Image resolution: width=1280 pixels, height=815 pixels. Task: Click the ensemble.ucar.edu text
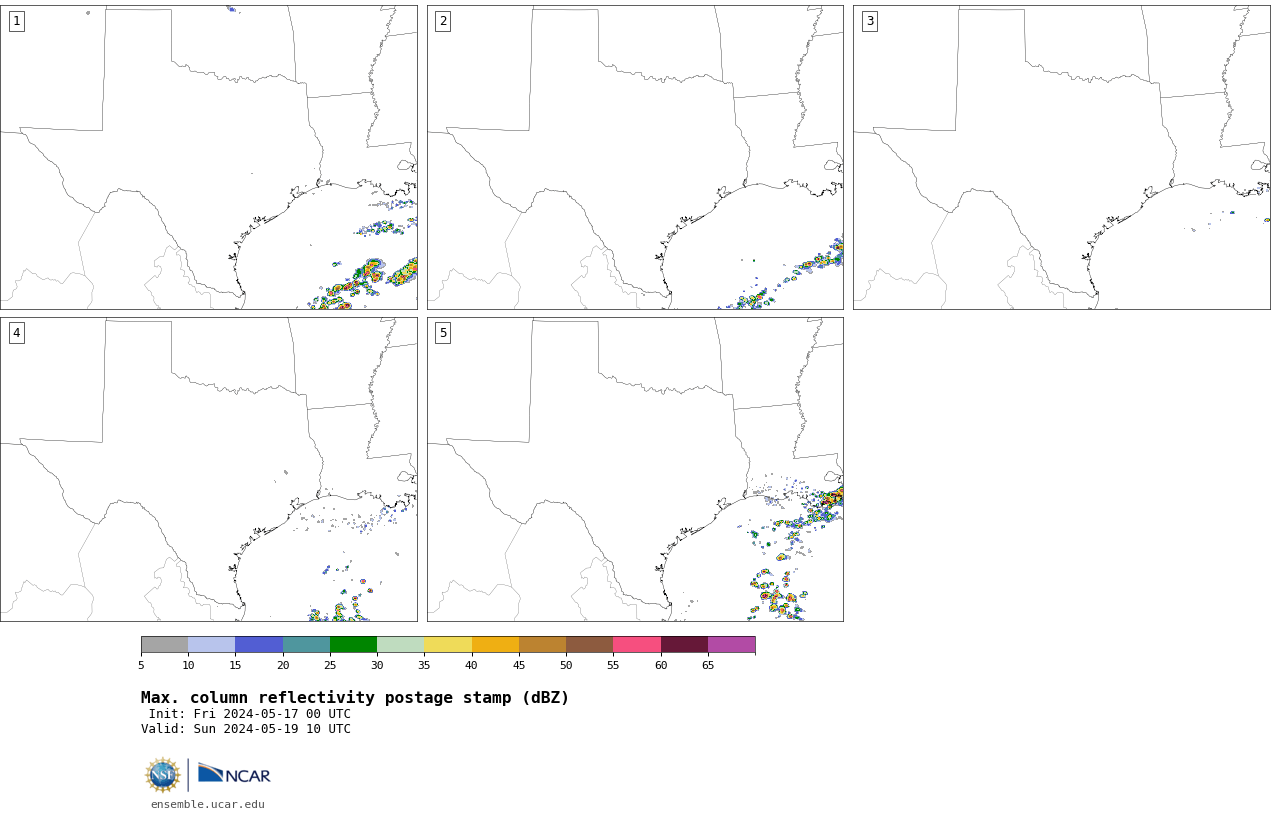208,804
